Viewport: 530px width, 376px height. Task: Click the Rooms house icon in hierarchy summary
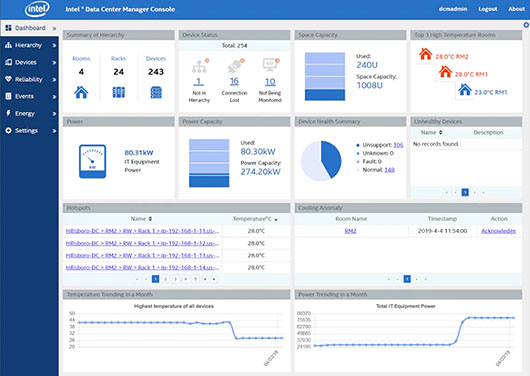point(81,92)
